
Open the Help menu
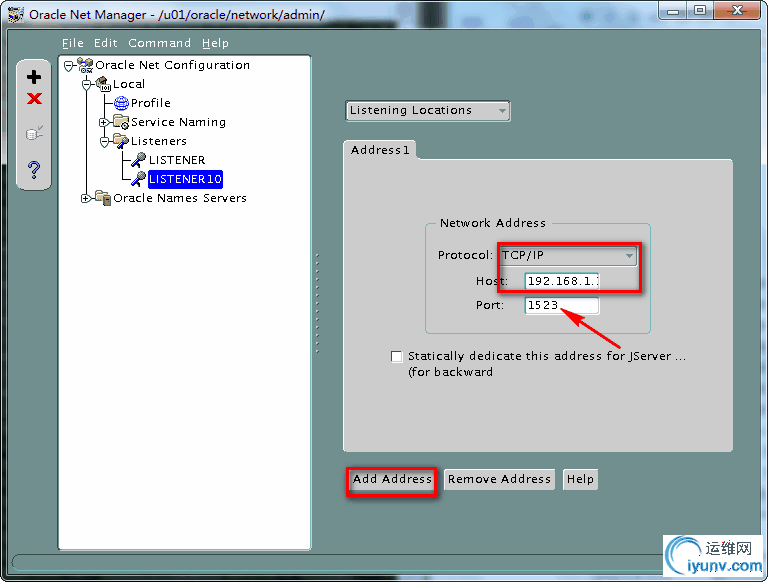tap(216, 43)
